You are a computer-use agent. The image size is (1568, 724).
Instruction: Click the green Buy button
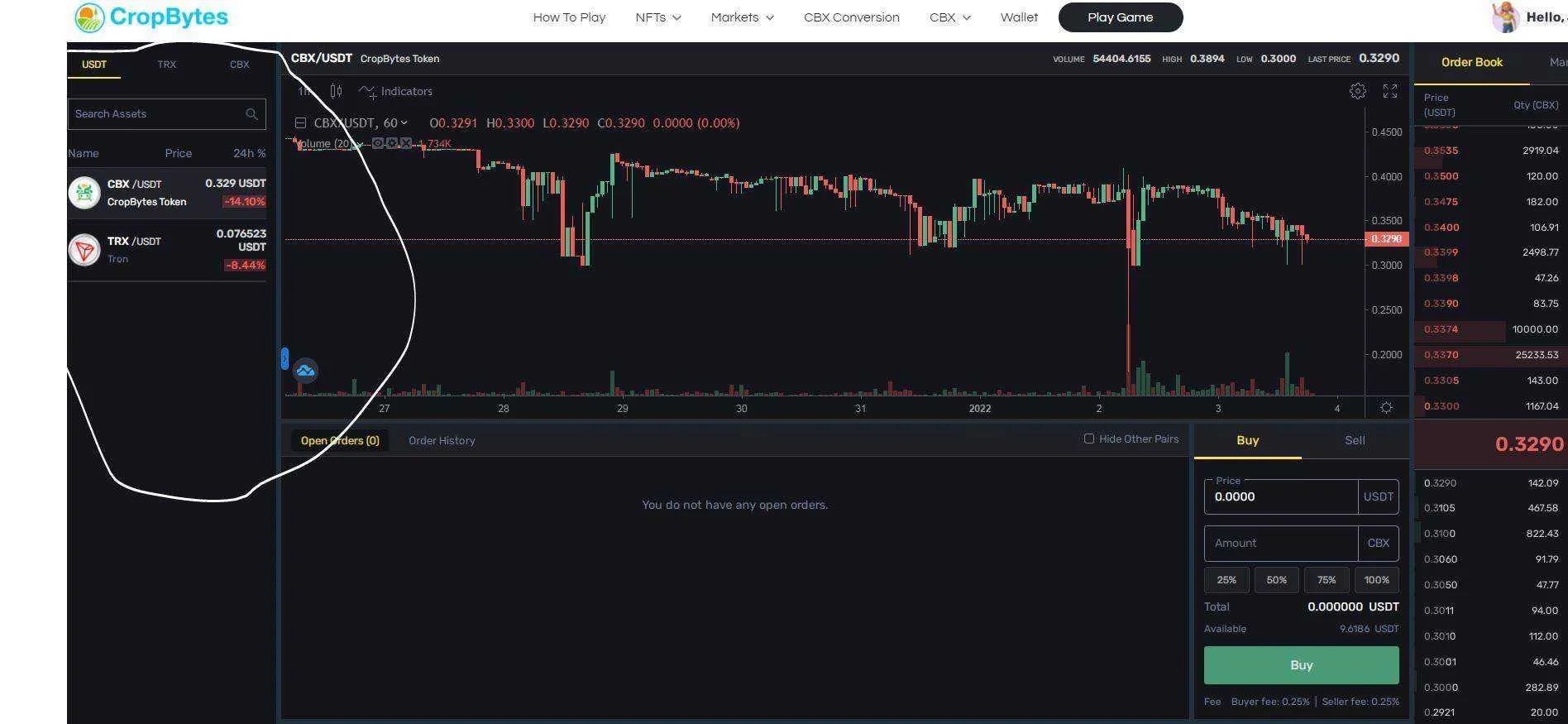point(1302,665)
